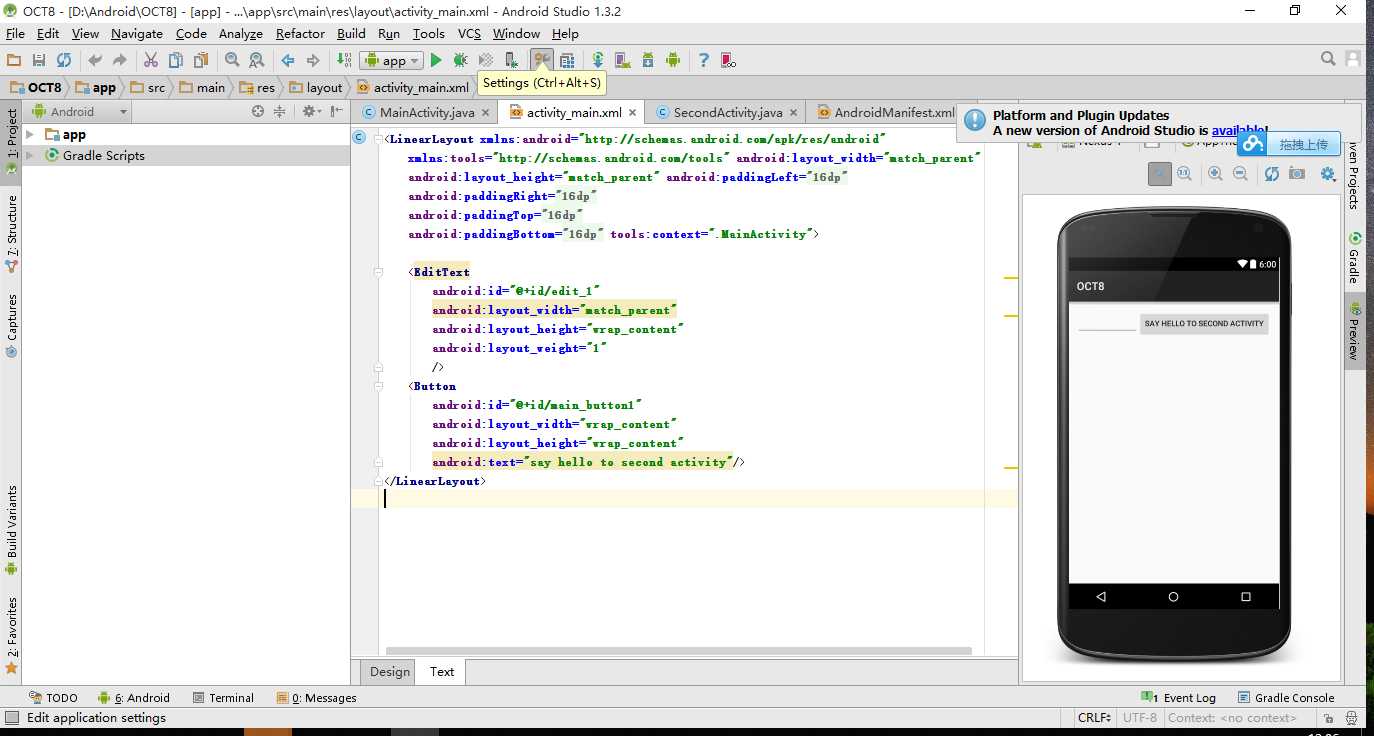Toggle Zoom to Fit in preview
This screenshot has width=1374, height=736.
[1160, 174]
